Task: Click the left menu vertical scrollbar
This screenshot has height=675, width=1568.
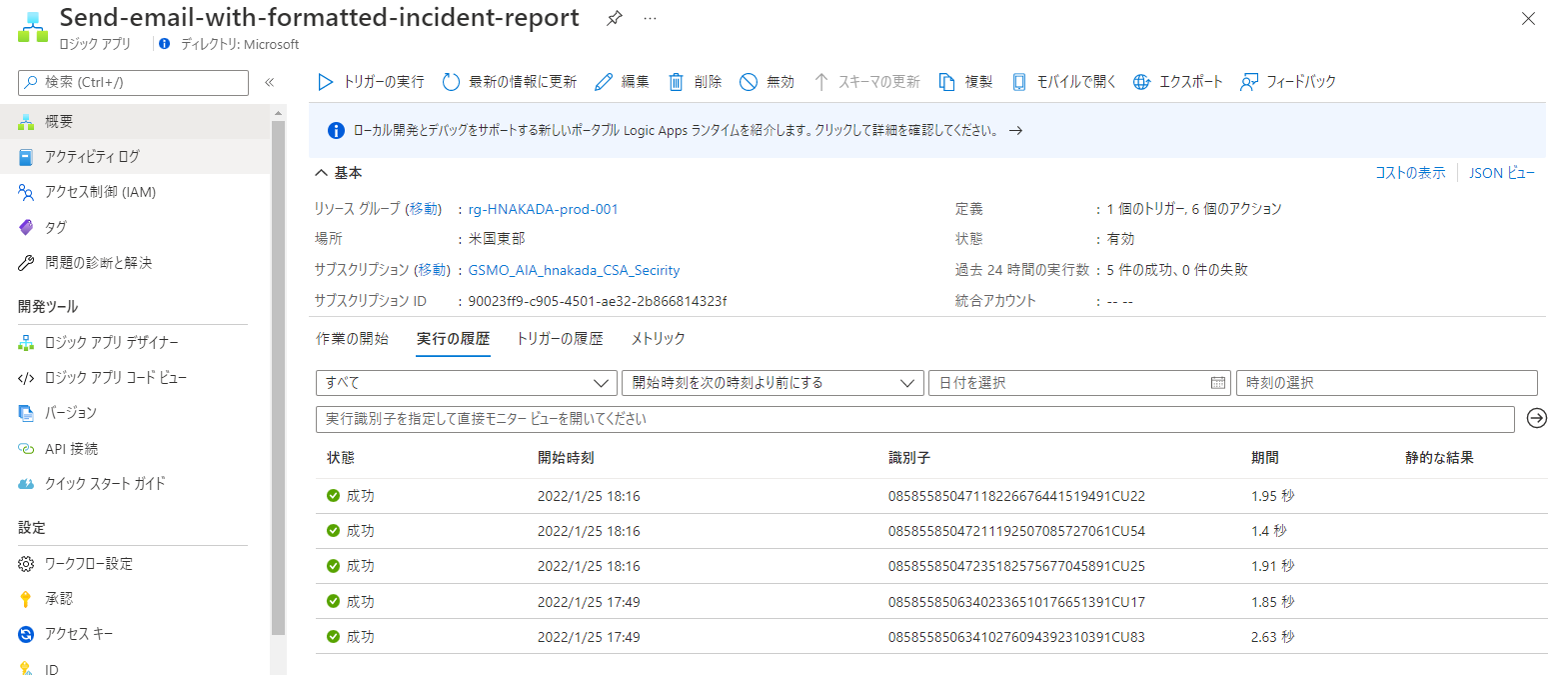Action: point(279,378)
